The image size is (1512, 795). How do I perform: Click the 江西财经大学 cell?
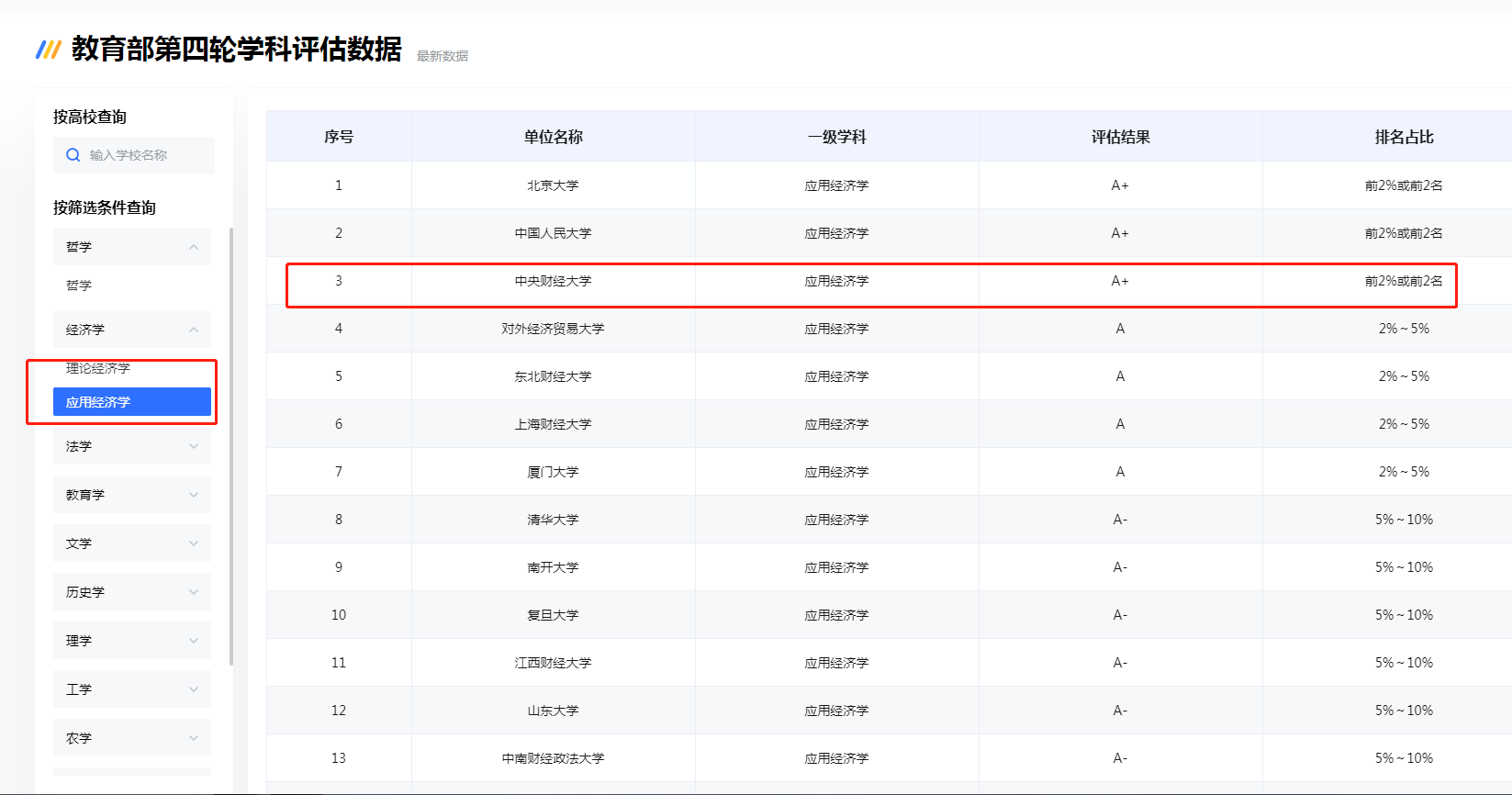554,663
